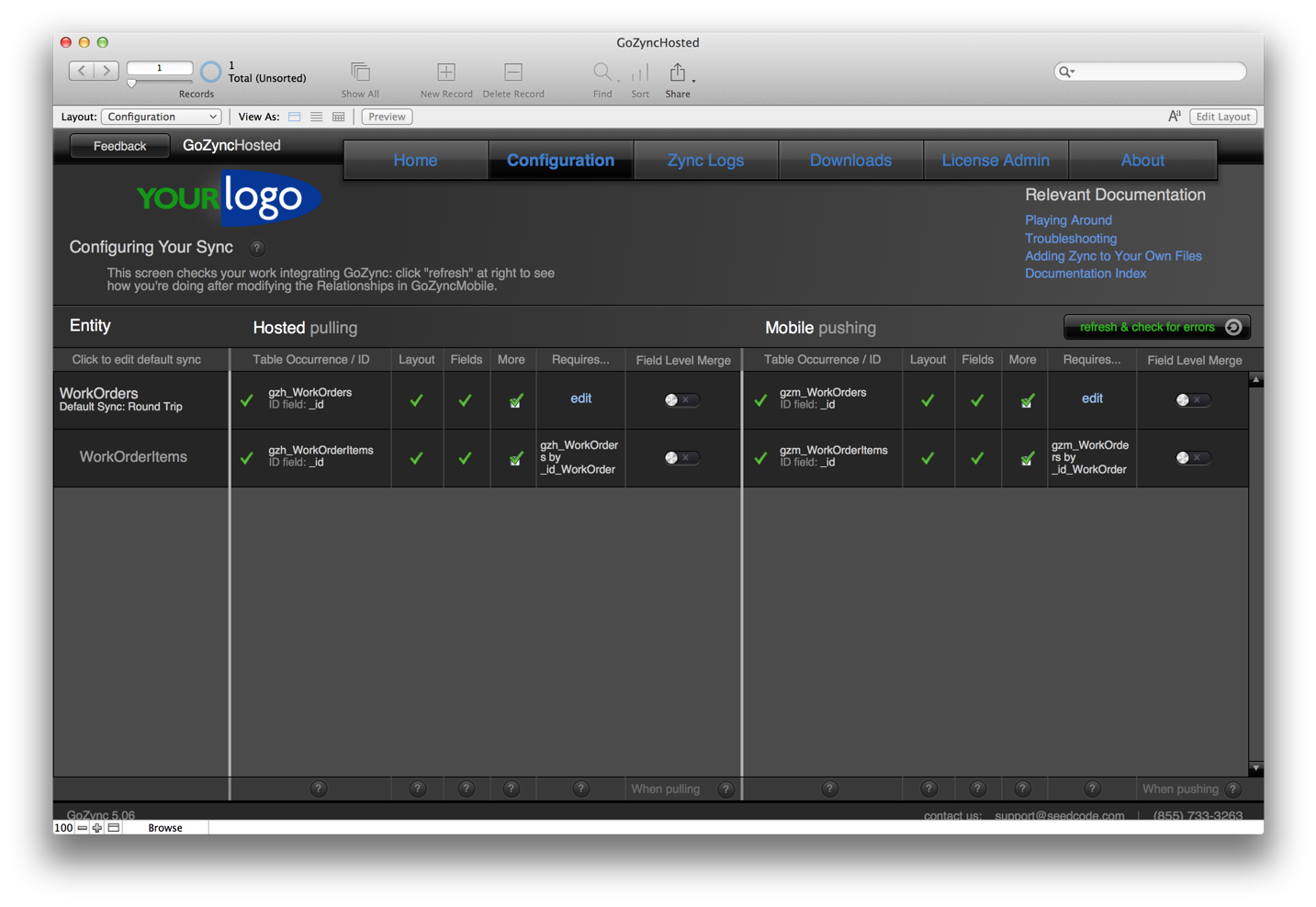Click the Delete Record icon

tap(513, 72)
